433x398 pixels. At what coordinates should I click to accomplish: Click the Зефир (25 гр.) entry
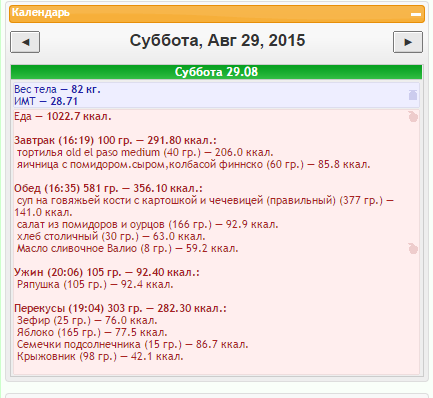[87, 320]
